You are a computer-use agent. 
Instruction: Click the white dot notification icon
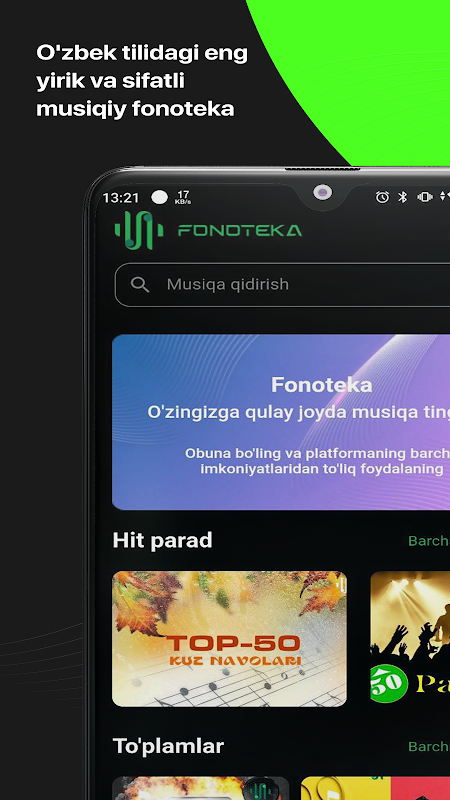tap(159, 197)
